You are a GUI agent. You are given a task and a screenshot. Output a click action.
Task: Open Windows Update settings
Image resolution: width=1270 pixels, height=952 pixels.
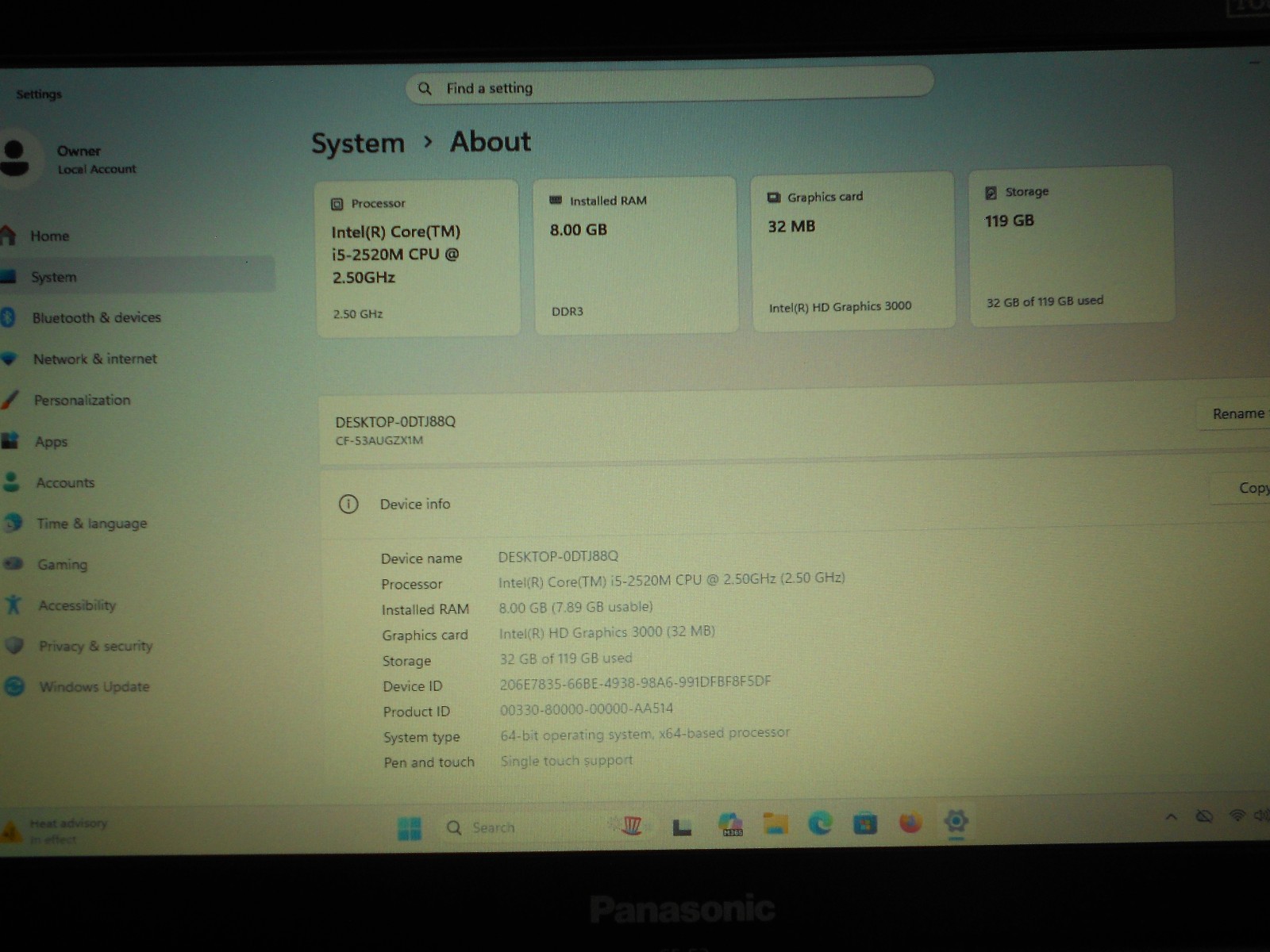pos(94,687)
